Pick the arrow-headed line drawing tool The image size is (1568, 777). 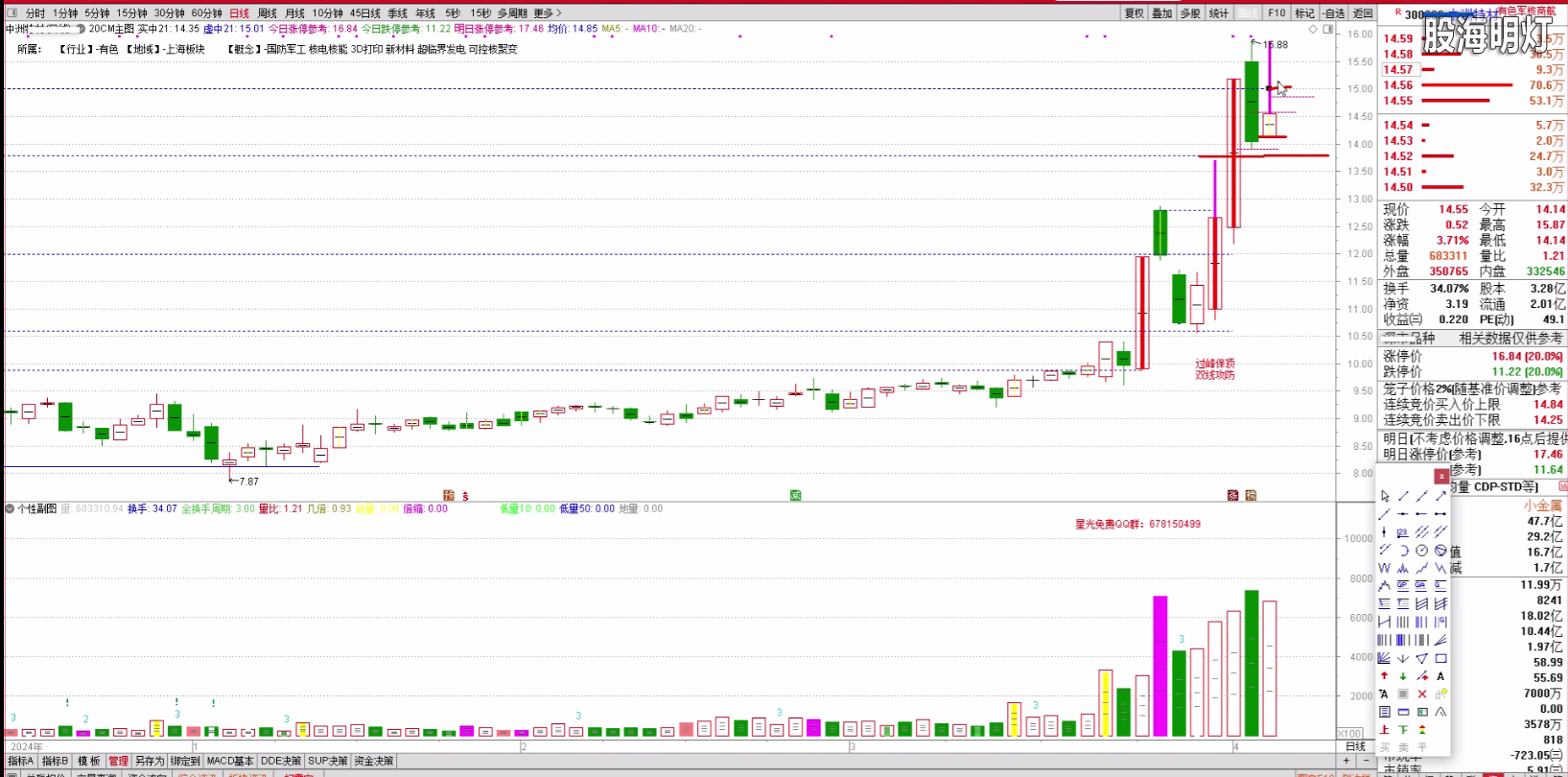[x=1440, y=496]
